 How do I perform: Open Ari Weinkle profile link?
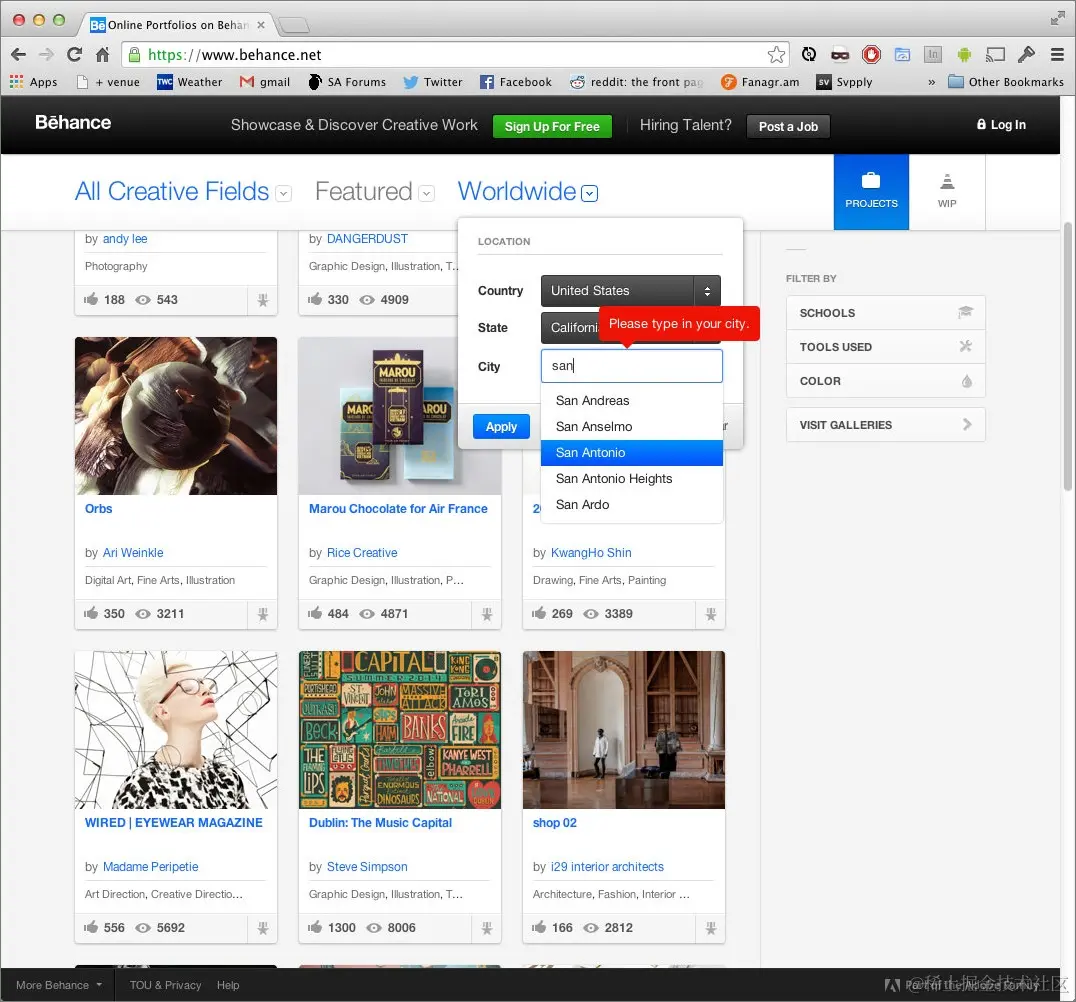pyautogui.click(x=133, y=552)
